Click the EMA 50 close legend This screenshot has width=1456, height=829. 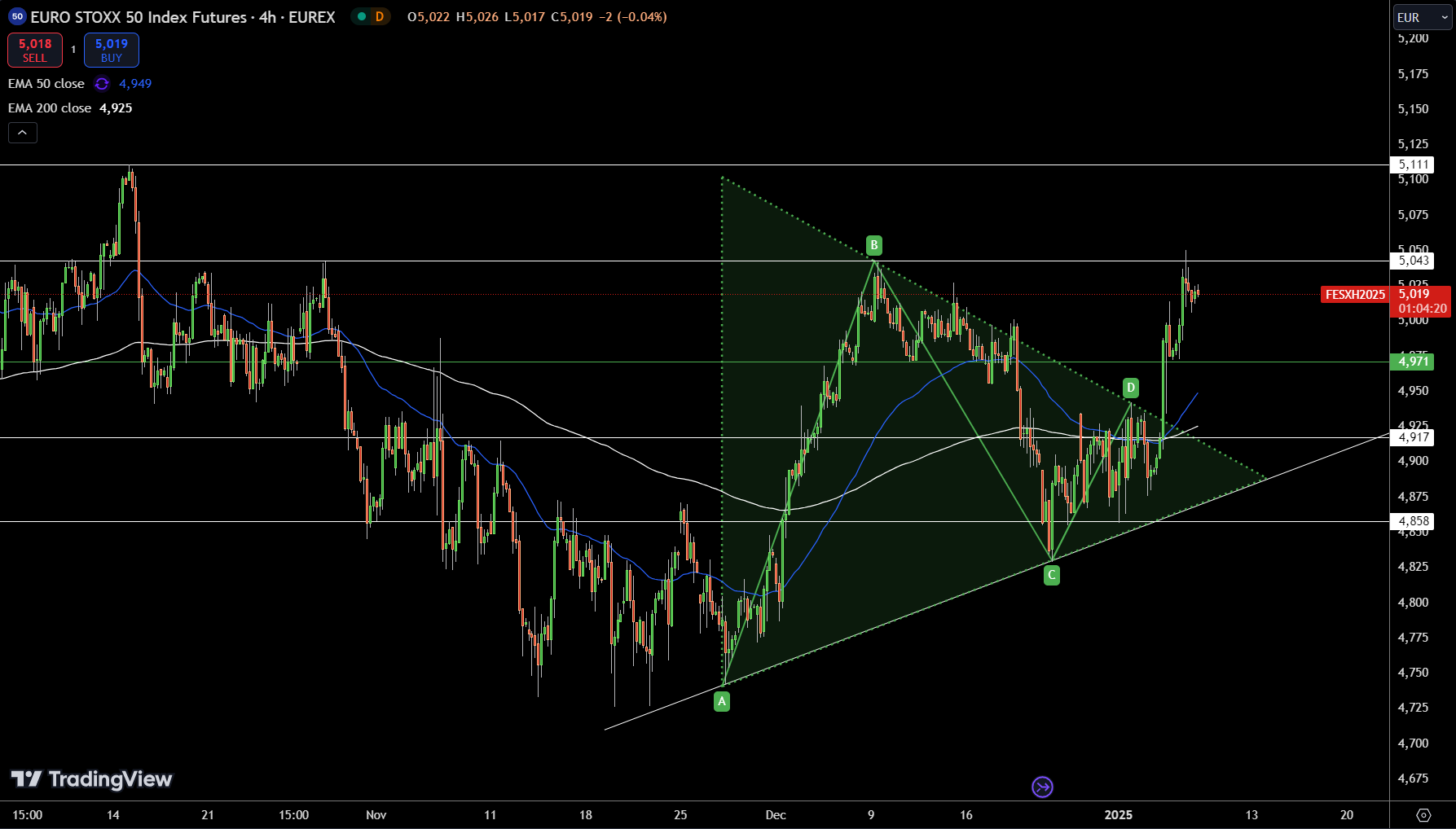[x=46, y=84]
